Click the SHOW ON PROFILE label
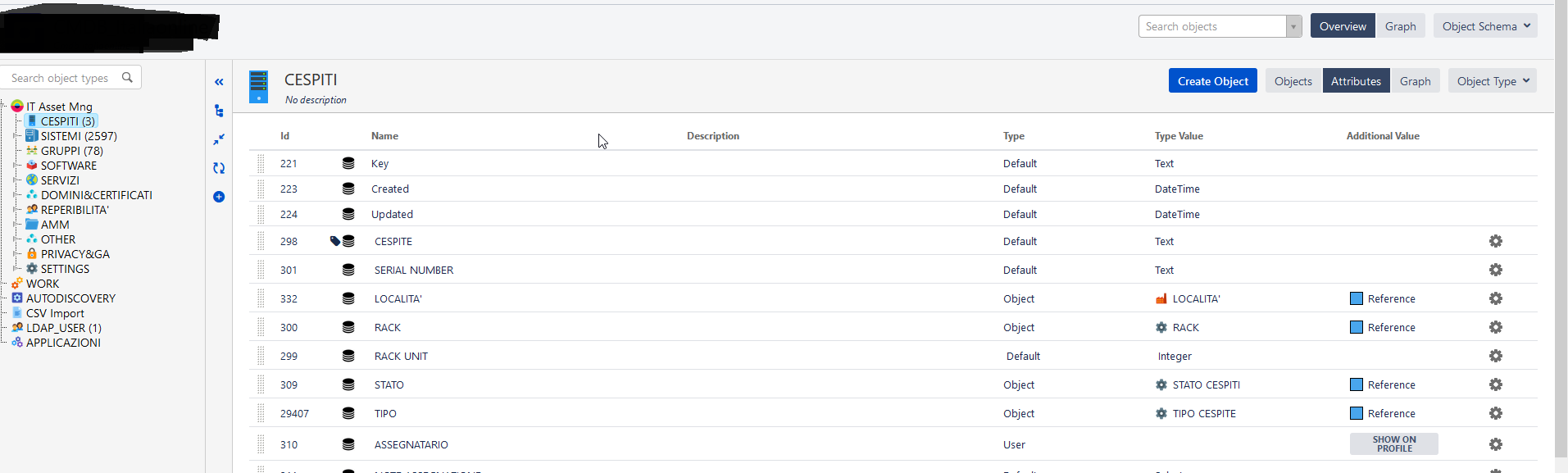 pyautogui.click(x=1394, y=444)
